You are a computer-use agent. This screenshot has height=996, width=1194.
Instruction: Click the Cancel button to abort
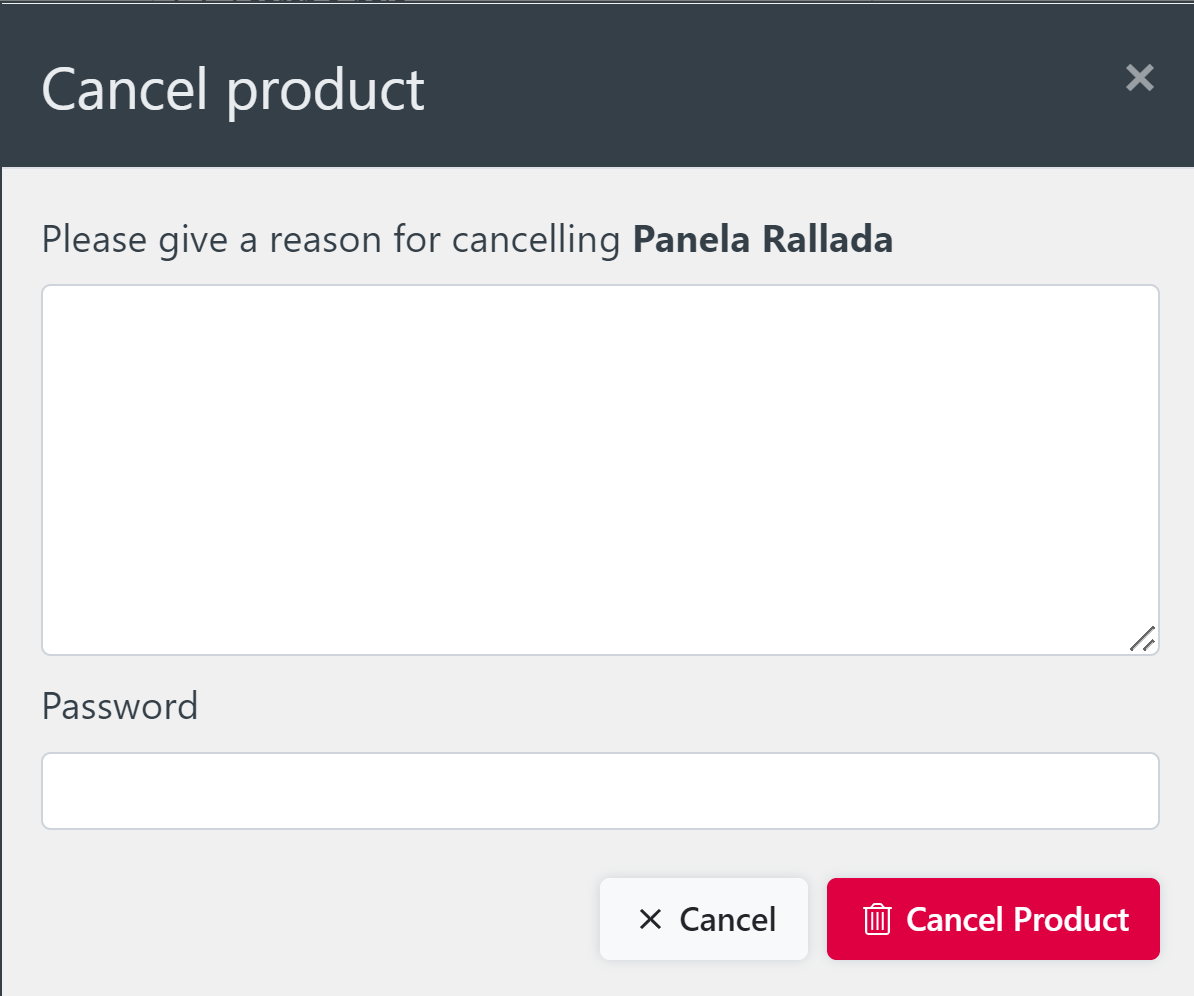(x=703, y=919)
